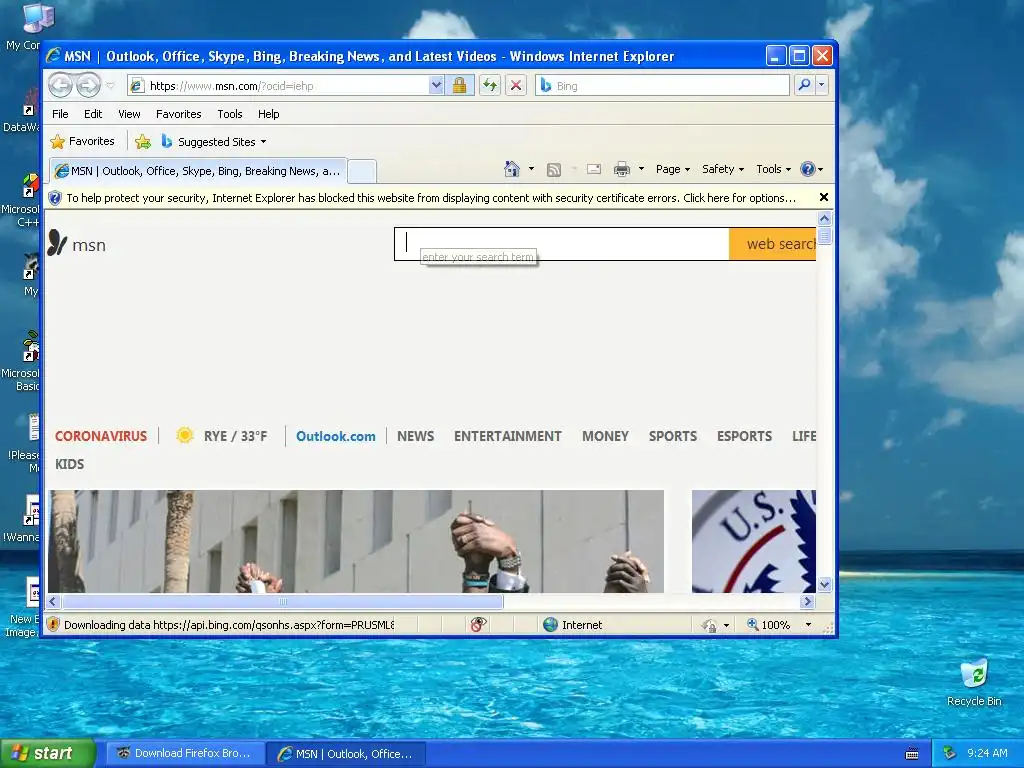Click the Forward navigation arrow
The image size is (1024, 768).
[88, 85]
